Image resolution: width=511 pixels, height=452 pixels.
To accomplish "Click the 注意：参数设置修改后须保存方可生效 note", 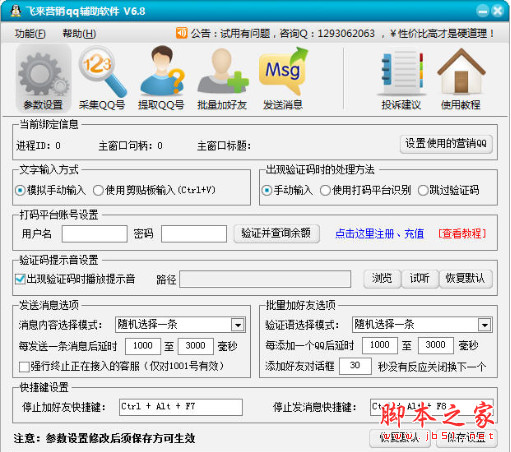I will 104,438.
